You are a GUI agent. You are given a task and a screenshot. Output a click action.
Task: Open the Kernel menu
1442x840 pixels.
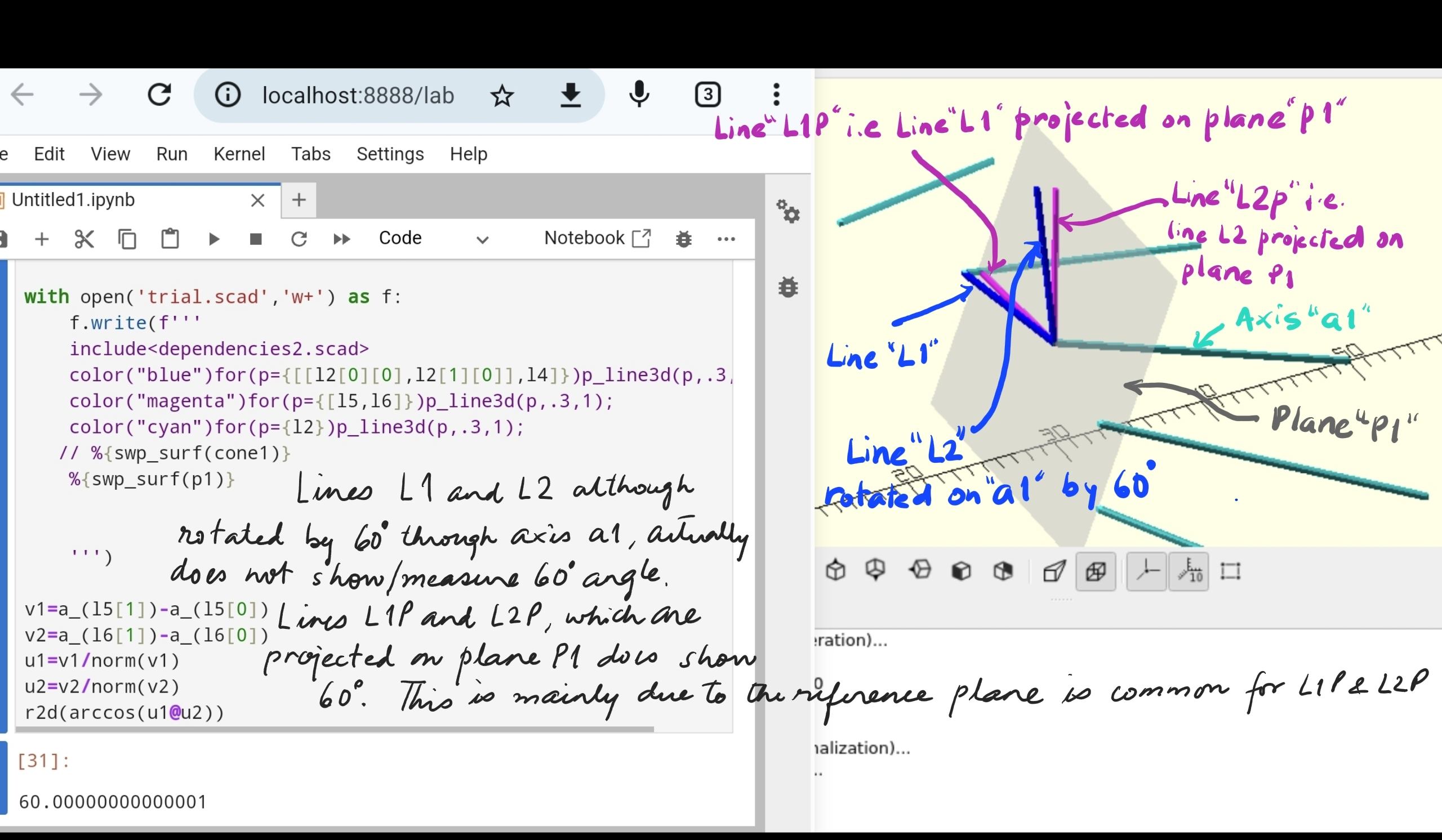[x=239, y=154]
